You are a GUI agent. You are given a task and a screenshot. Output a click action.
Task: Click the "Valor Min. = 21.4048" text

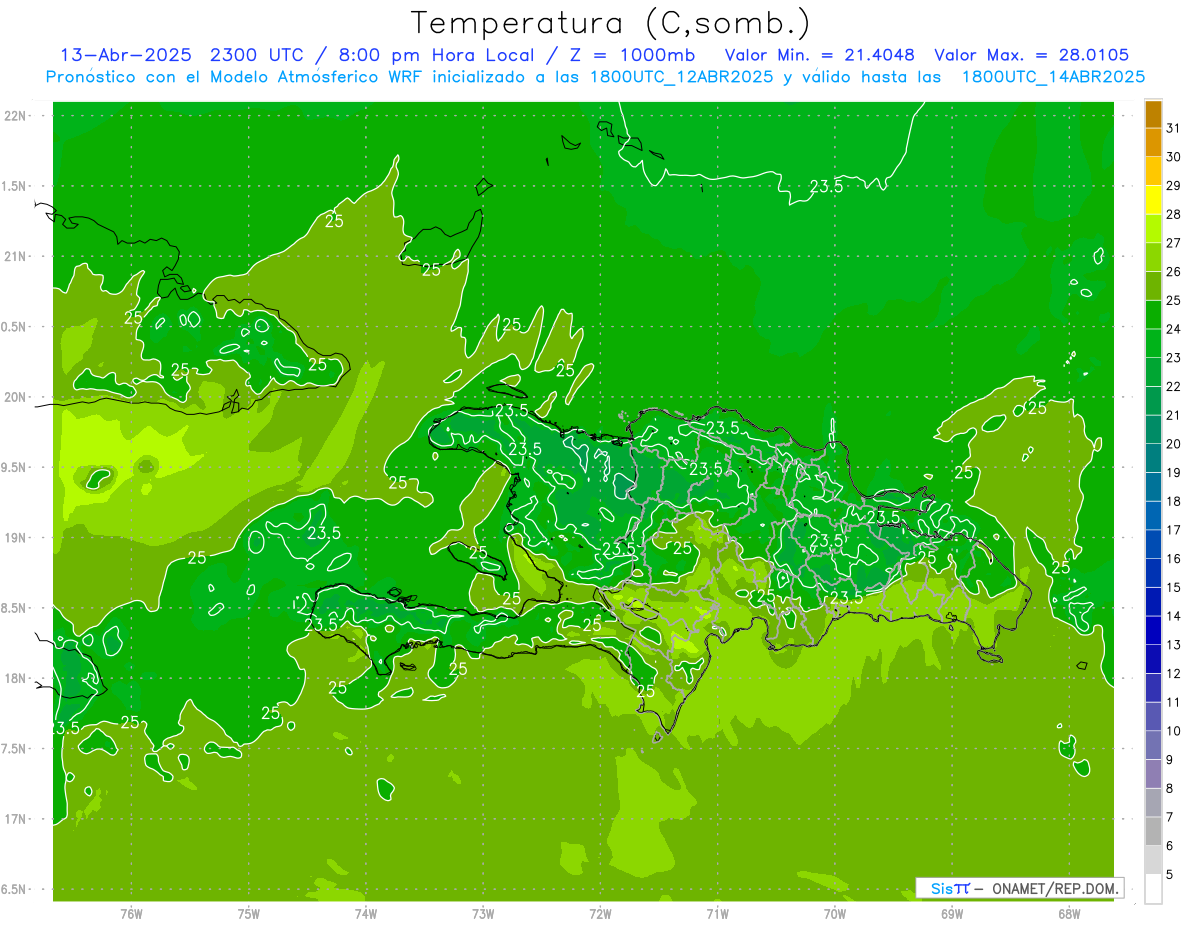819,55
